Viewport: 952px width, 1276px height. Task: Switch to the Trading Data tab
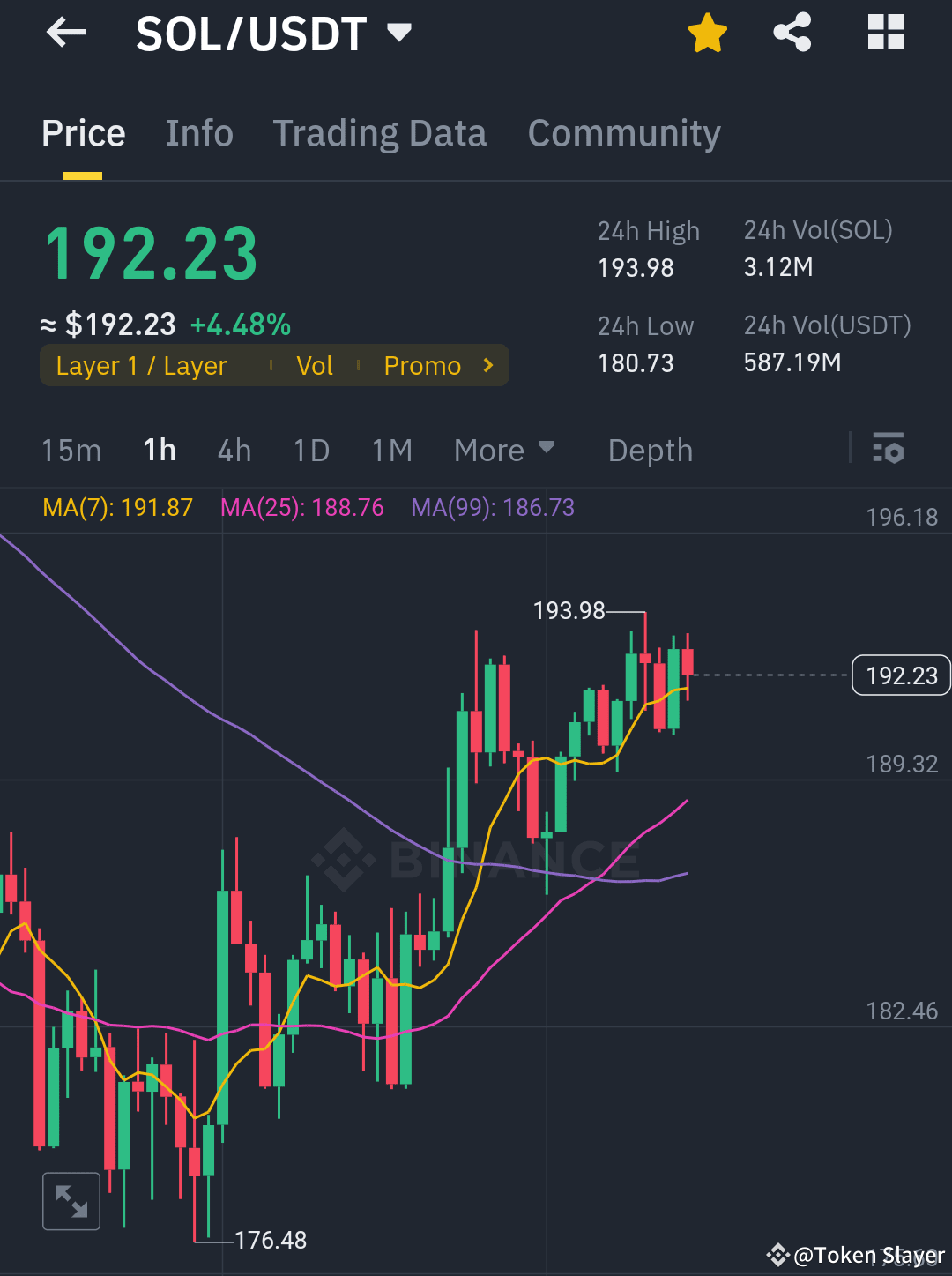coord(380,133)
